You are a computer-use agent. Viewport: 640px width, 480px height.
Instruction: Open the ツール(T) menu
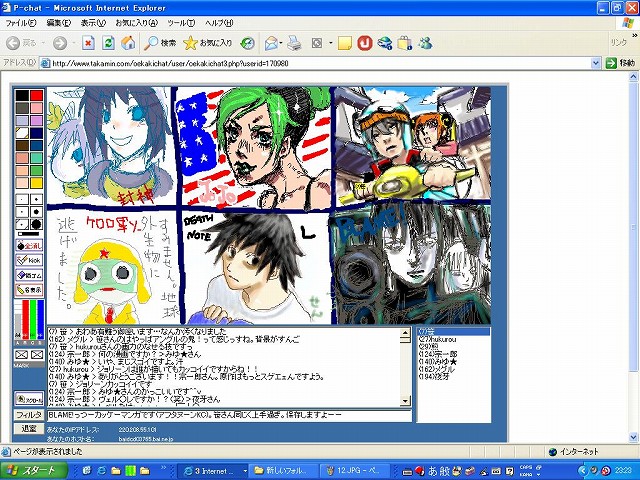coord(181,23)
